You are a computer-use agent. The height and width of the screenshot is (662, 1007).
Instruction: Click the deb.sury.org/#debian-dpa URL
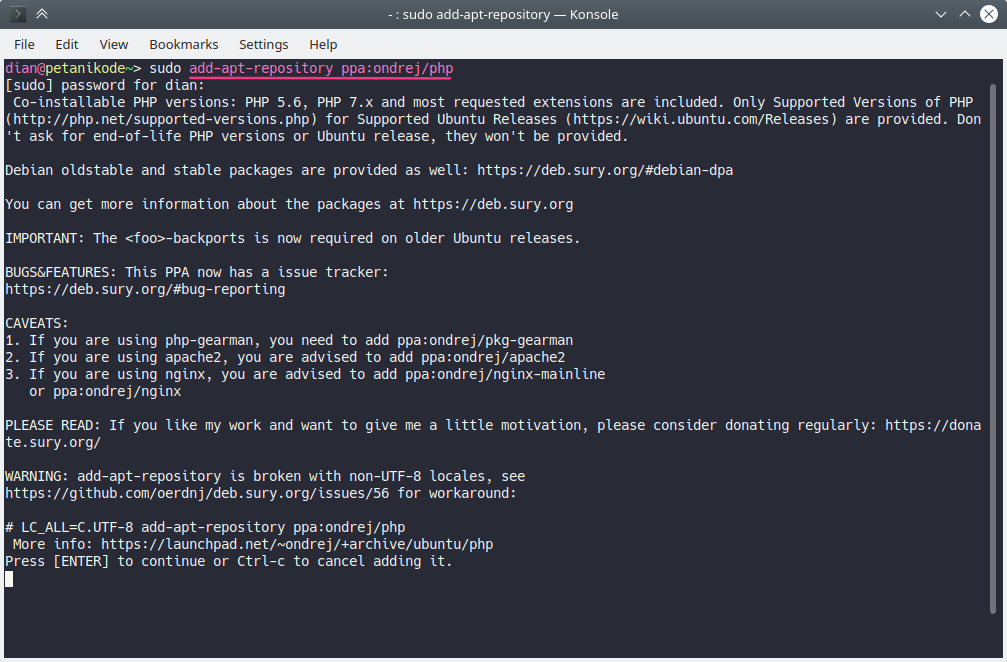tap(604, 170)
